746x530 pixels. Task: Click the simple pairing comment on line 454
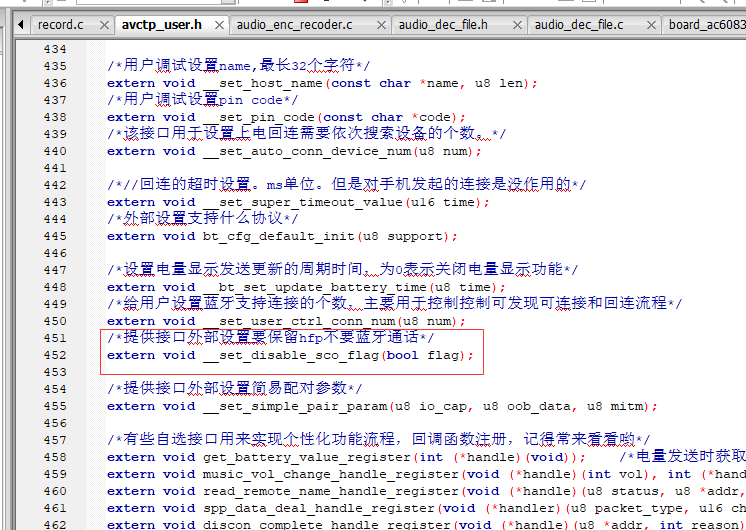click(235, 388)
